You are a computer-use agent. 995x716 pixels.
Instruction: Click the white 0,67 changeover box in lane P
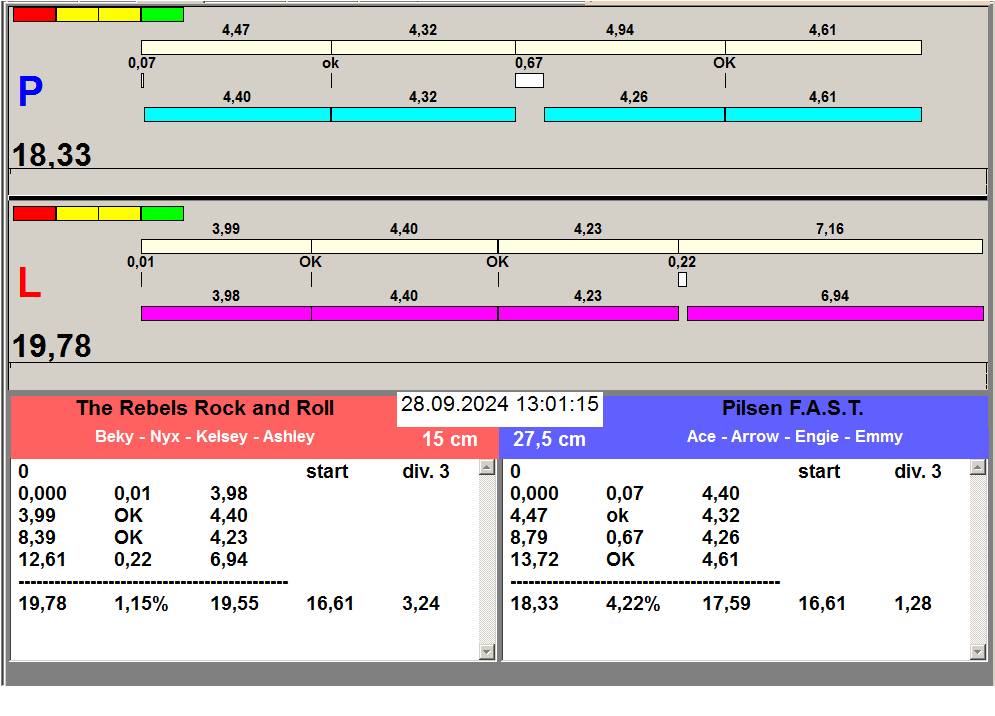pyautogui.click(x=529, y=81)
